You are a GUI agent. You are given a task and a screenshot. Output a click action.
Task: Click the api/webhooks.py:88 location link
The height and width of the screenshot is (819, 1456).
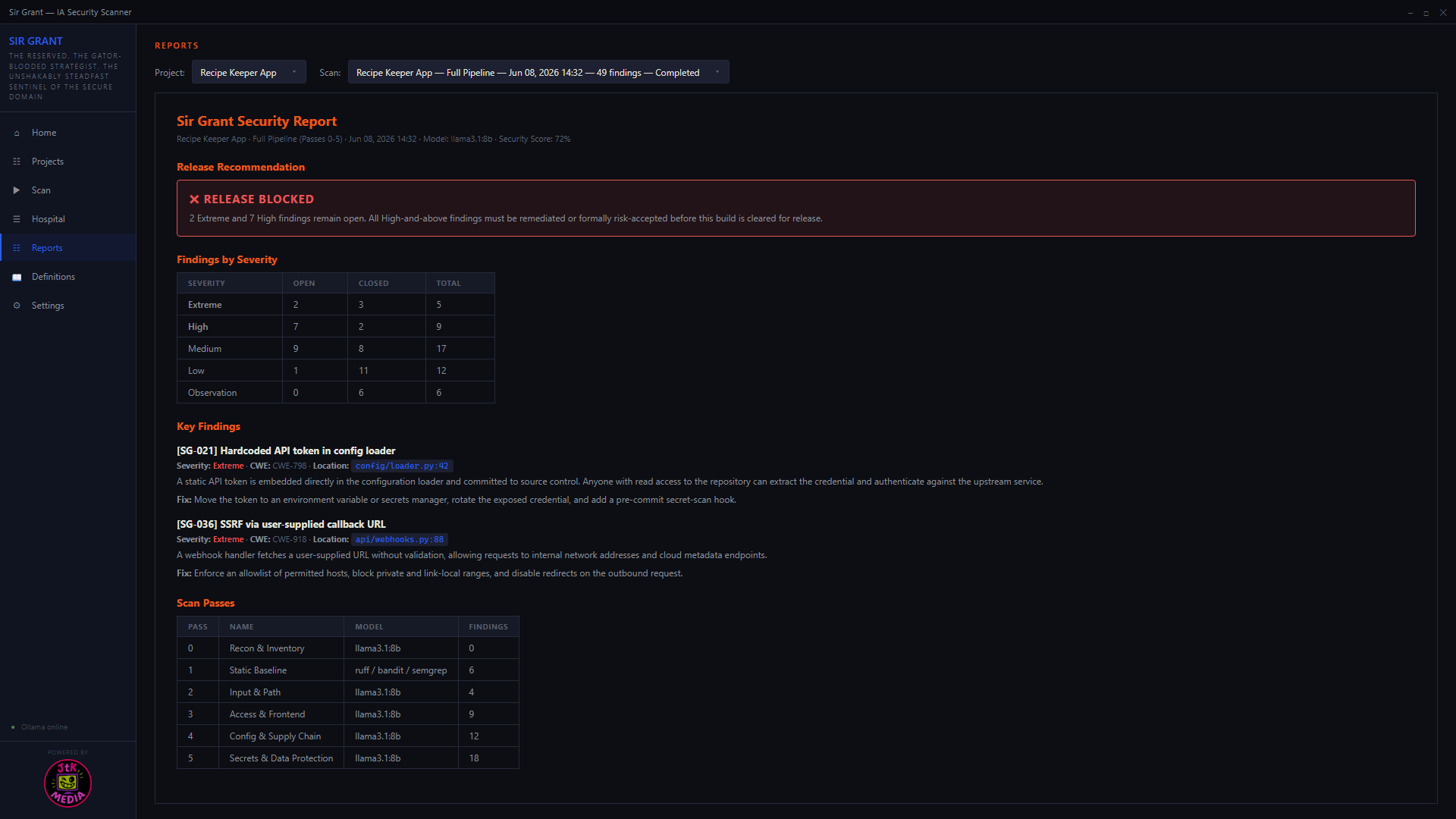coord(400,539)
